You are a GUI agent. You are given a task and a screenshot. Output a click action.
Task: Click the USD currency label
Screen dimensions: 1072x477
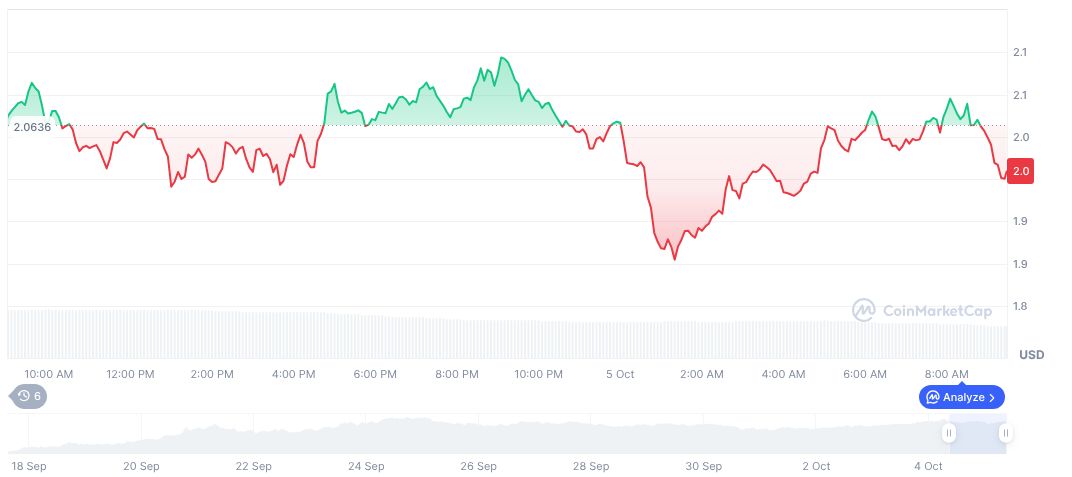[1031, 355]
